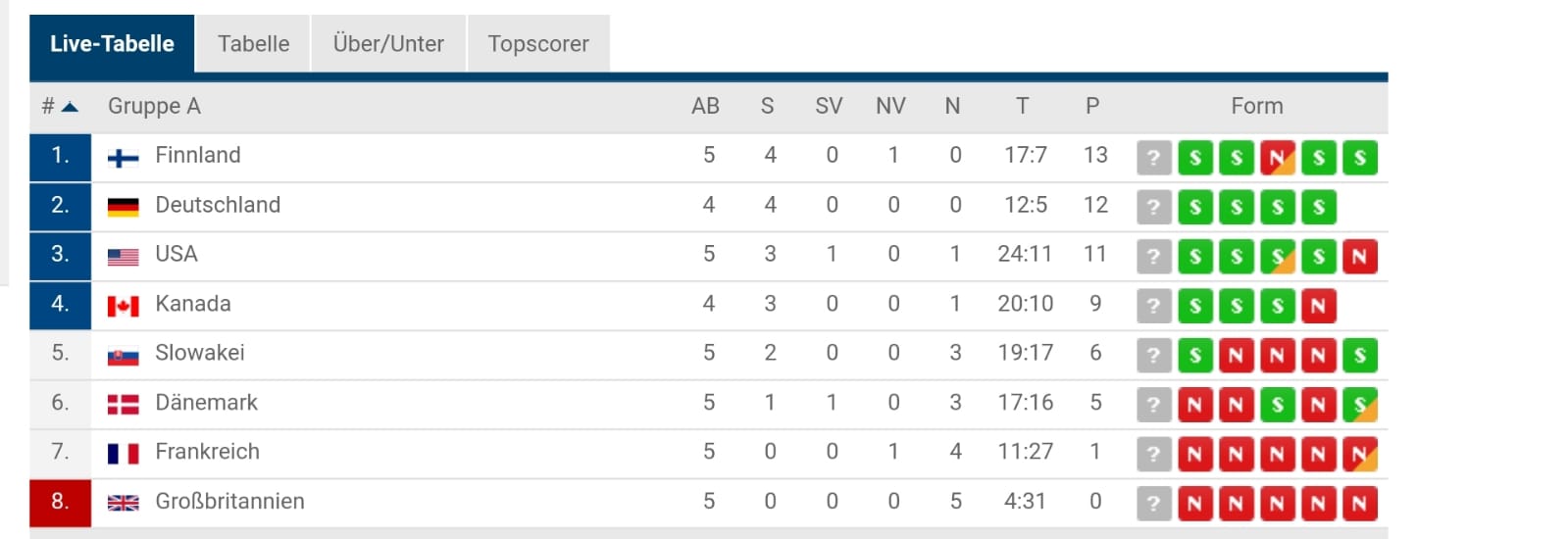Open the Finnland team link
This screenshot has width=1568, height=539.
click(197, 156)
